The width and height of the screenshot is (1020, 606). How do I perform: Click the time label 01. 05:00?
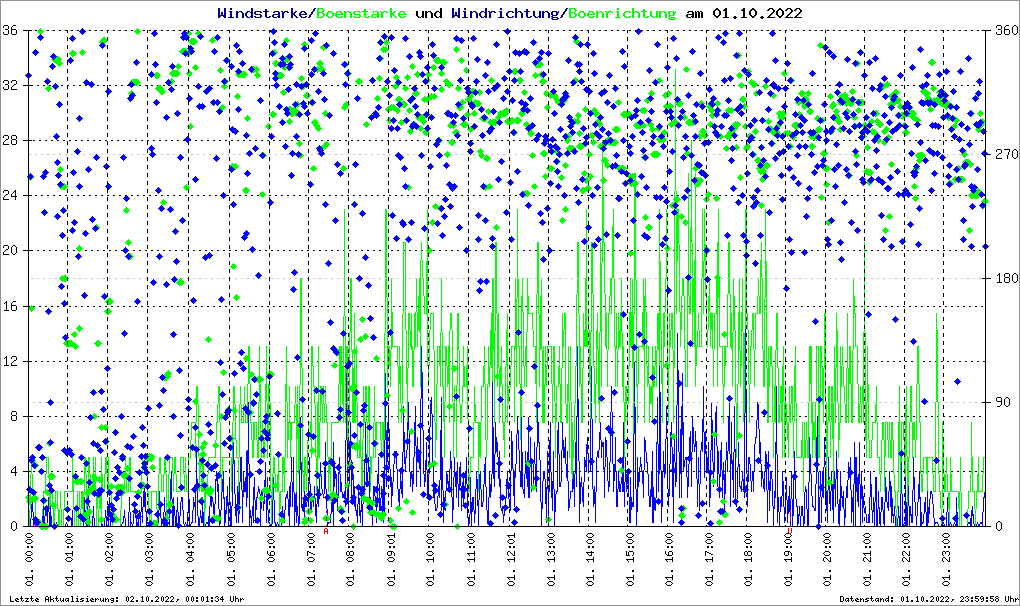click(231, 560)
